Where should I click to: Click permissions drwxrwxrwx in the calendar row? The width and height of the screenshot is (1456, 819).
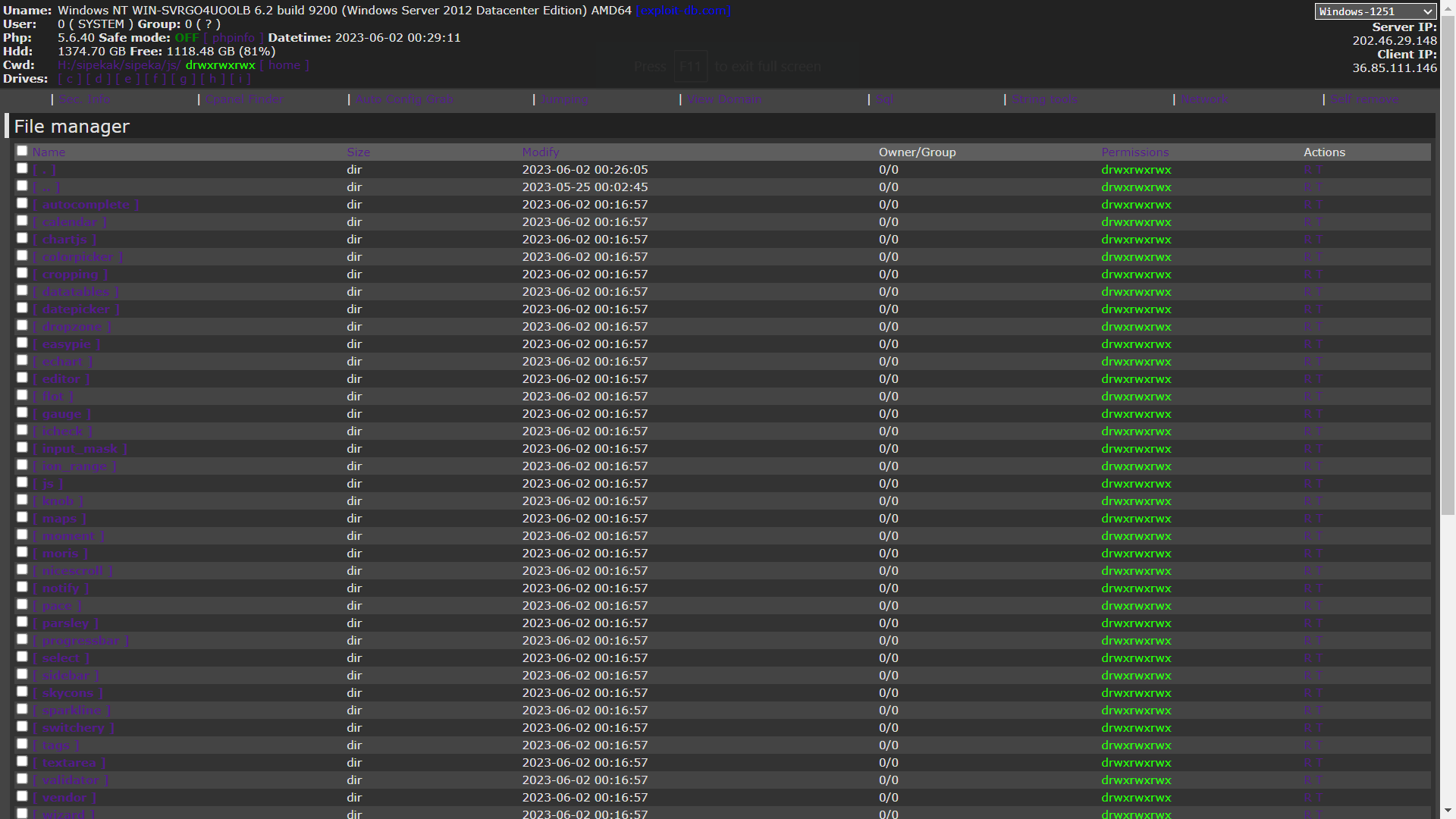(x=1136, y=222)
